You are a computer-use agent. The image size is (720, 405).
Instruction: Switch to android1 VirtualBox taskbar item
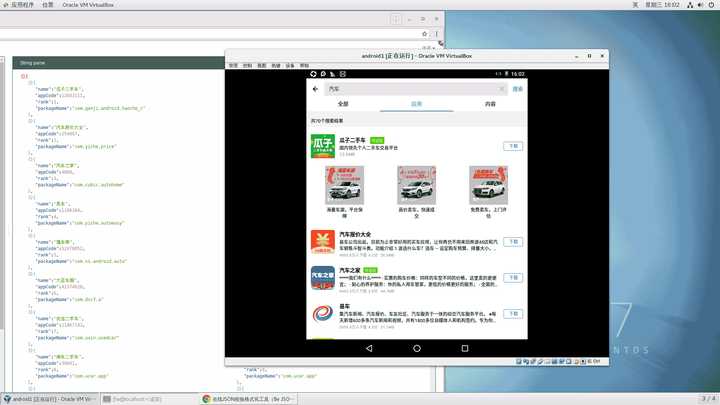tap(50, 399)
